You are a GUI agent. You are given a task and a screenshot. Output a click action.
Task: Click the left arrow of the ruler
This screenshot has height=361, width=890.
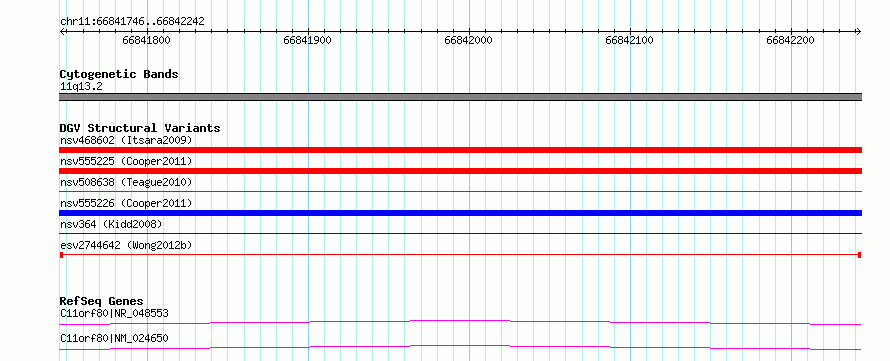coord(62,31)
